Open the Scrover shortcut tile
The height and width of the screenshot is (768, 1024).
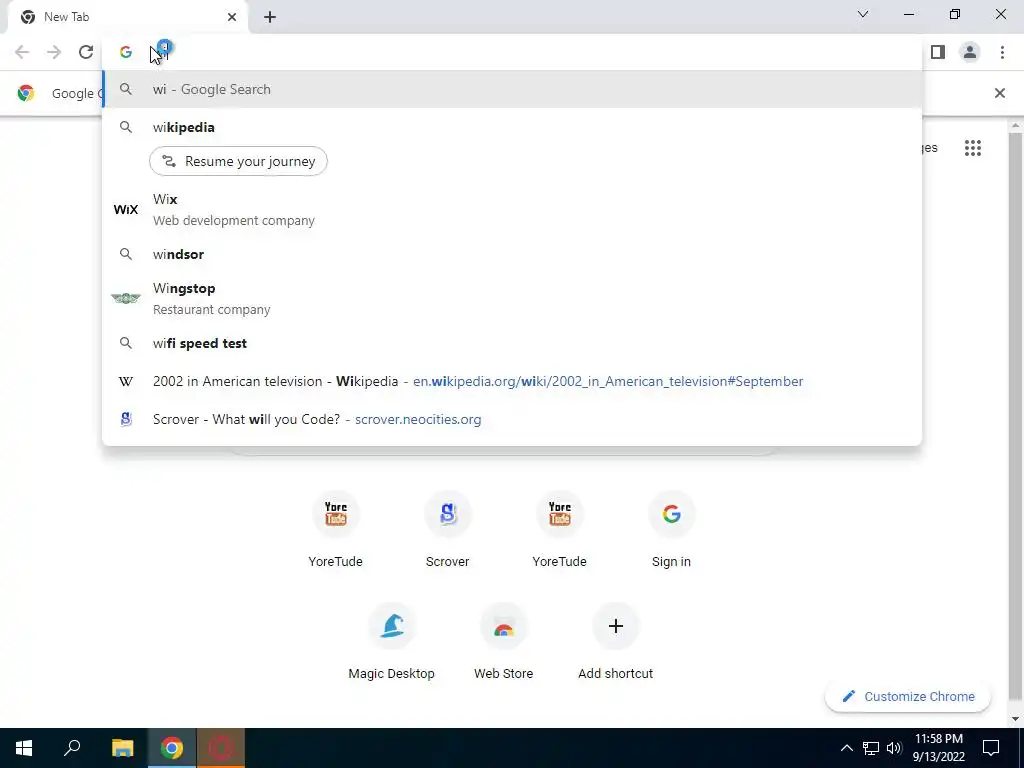pyautogui.click(x=447, y=530)
